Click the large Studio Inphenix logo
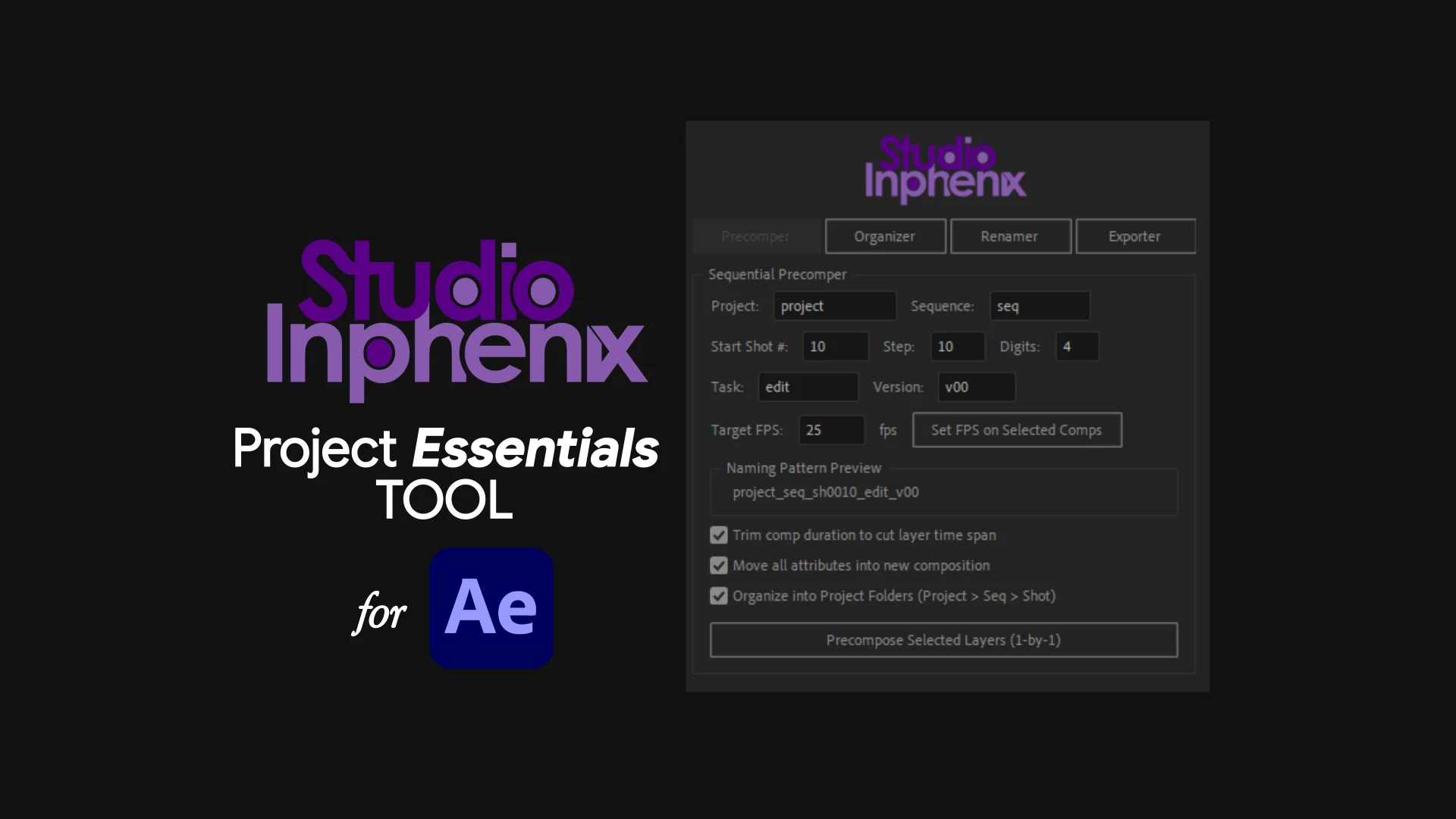 pyautogui.click(x=457, y=320)
